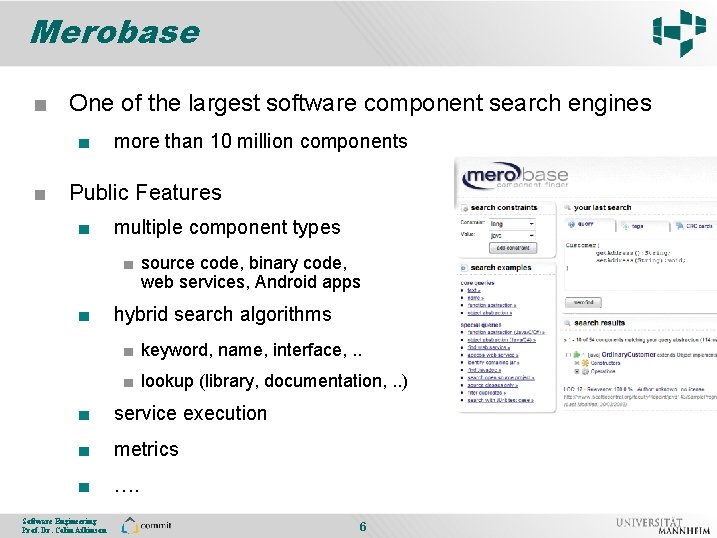Click 'Software Engineering' footer text

point(59,522)
